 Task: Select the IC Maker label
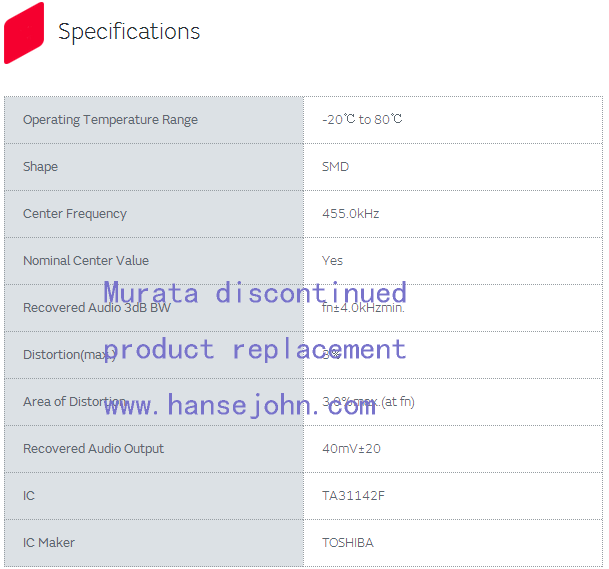49,543
